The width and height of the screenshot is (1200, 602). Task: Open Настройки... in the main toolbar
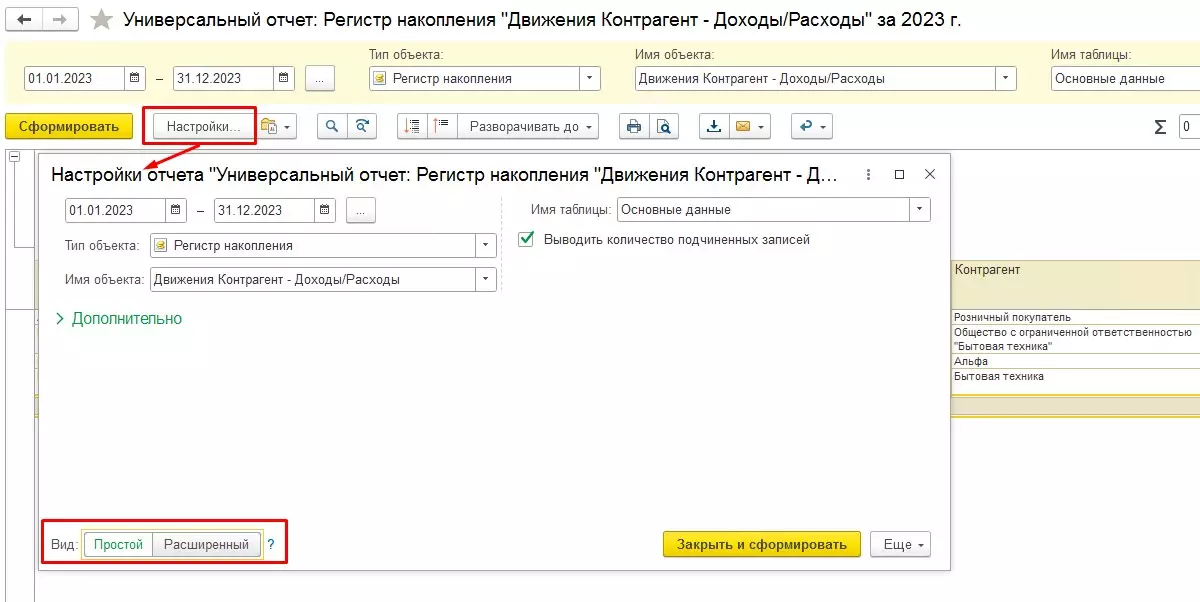click(204, 126)
